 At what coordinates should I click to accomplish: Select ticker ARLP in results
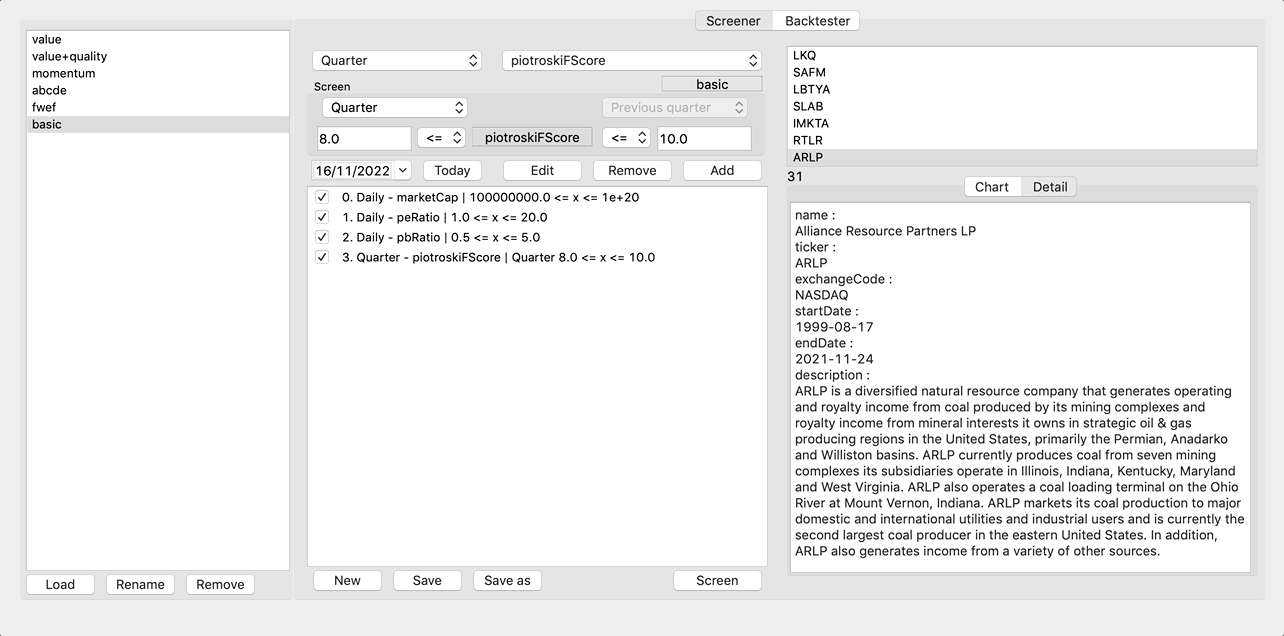[x=1022, y=157]
